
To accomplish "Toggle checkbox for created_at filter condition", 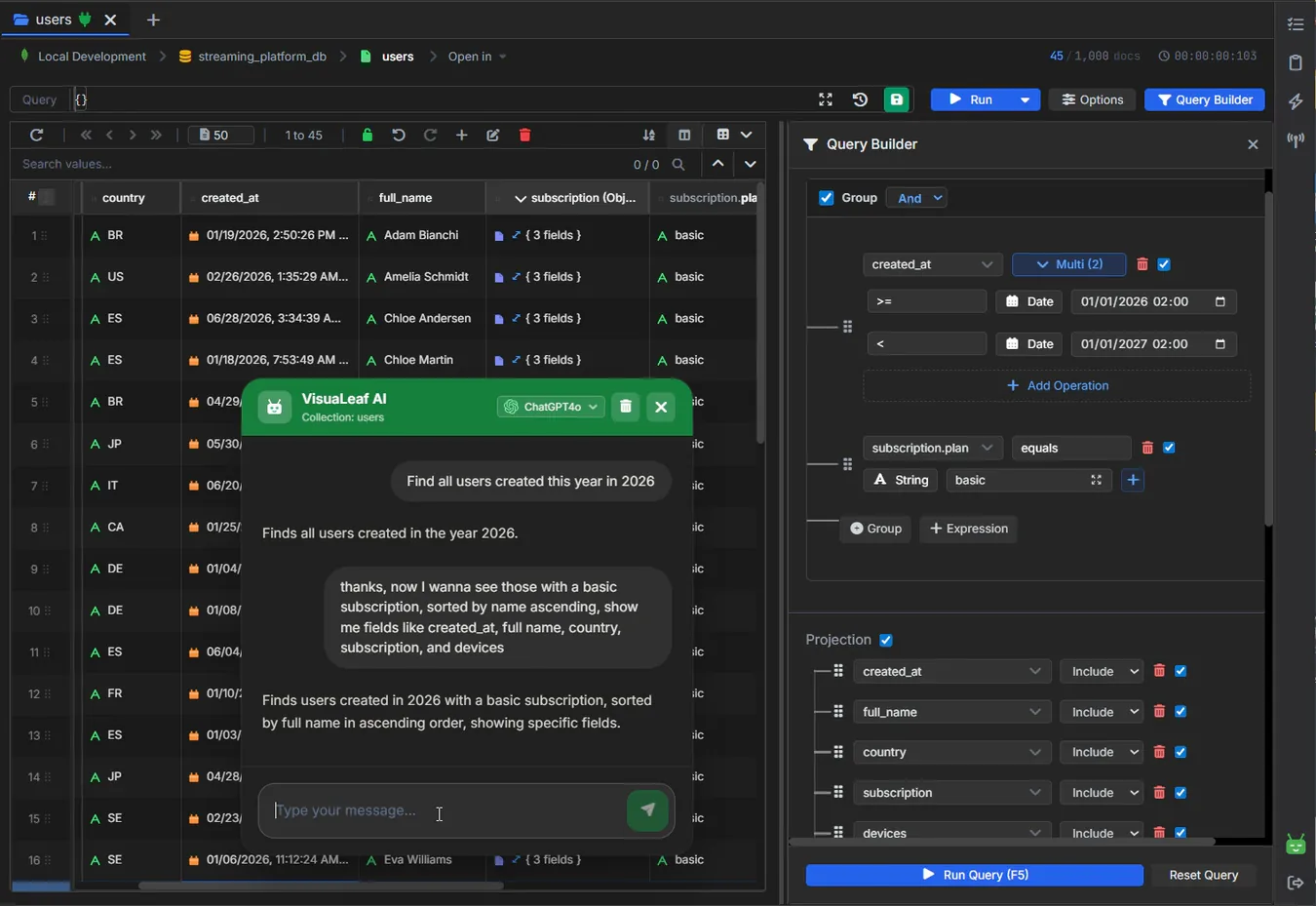I will tap(1164, 264).
